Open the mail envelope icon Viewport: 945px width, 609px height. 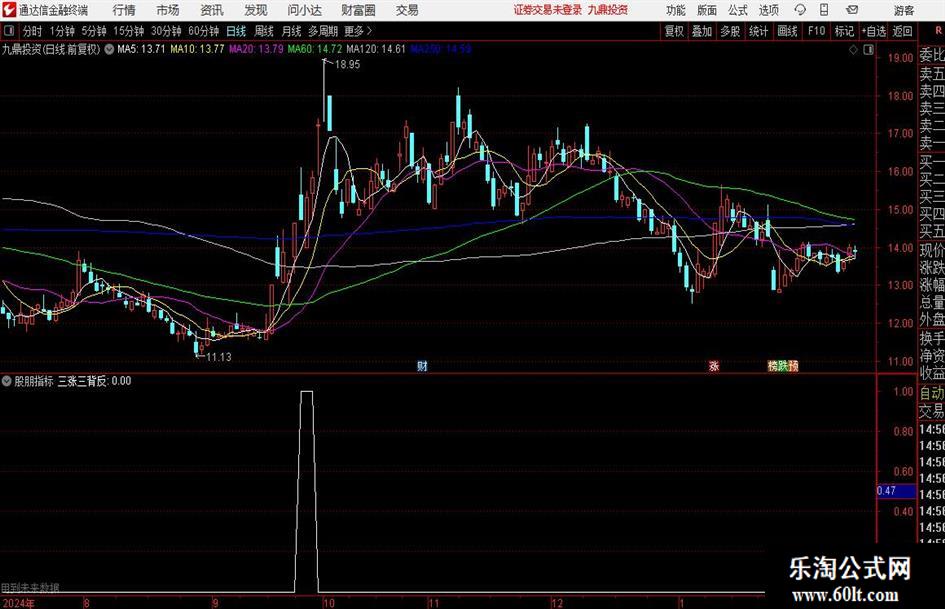point(852,10)
